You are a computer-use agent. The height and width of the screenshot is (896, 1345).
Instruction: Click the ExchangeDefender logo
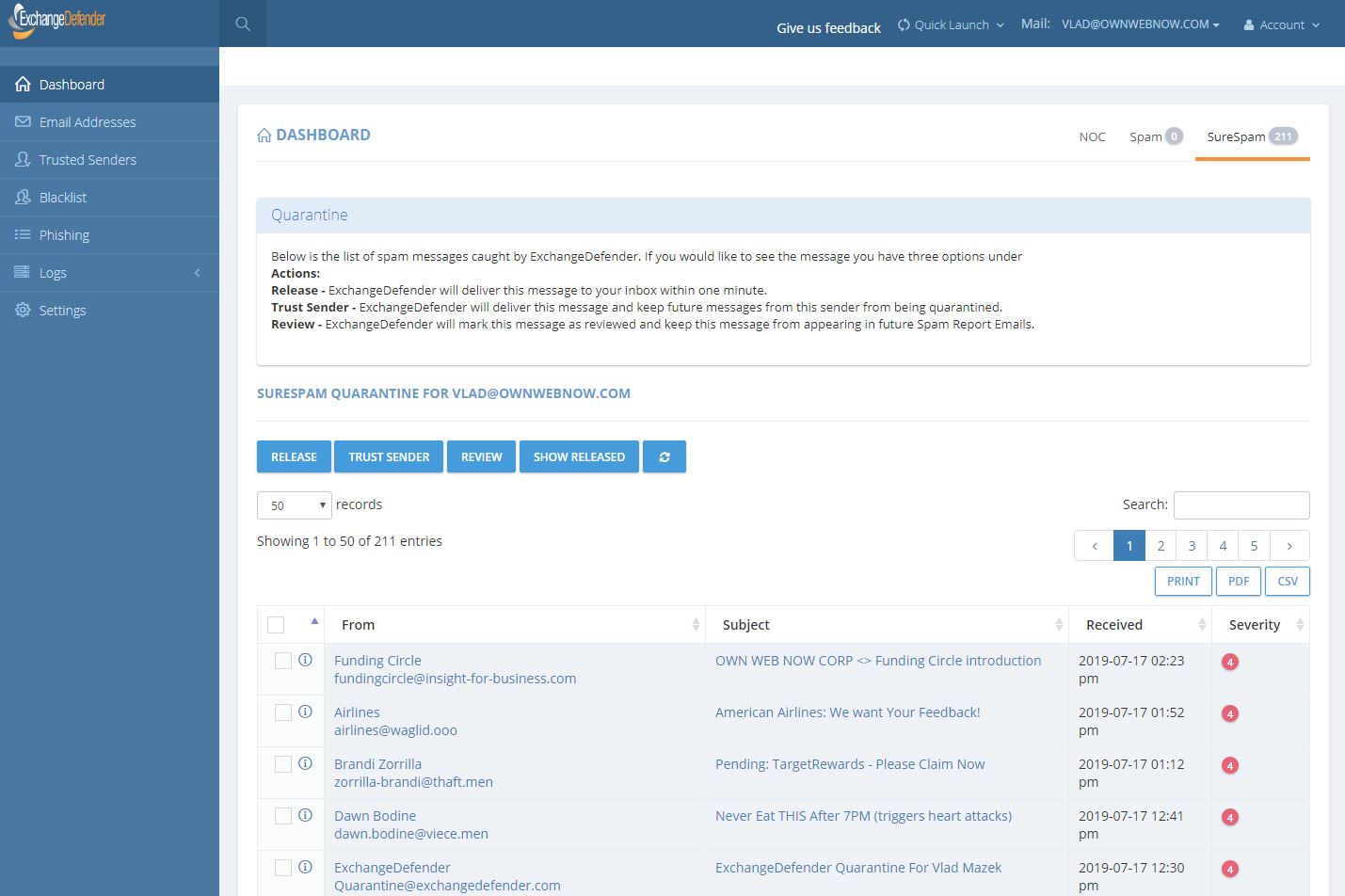pos(56,21)
